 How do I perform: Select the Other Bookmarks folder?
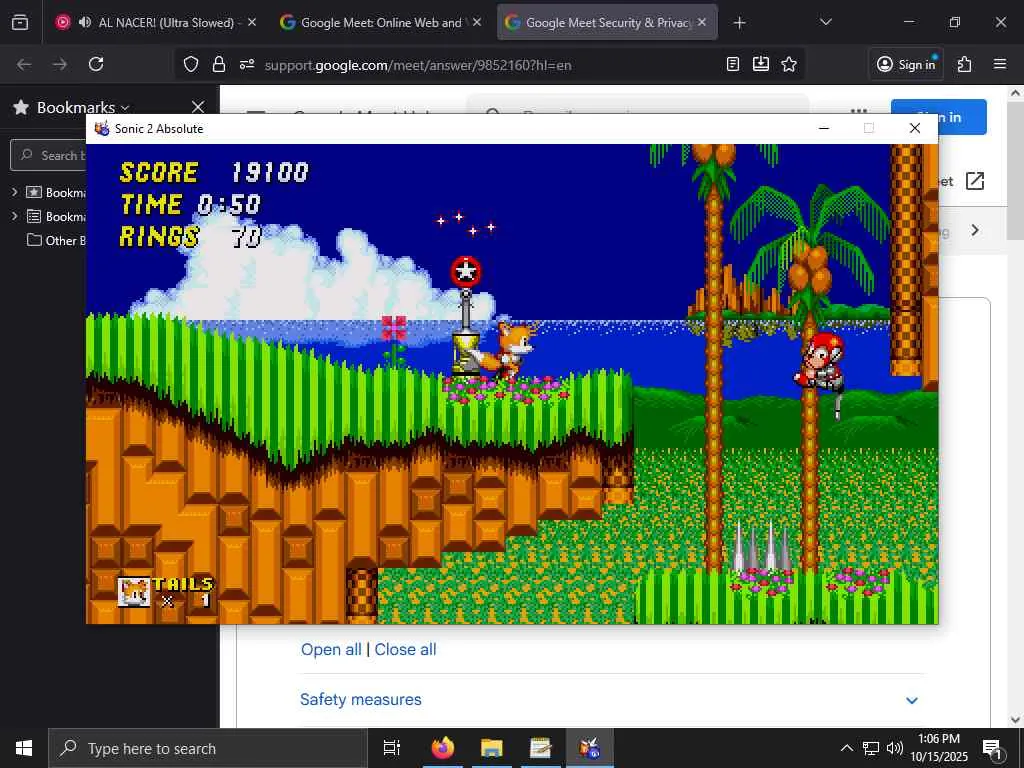56,240
